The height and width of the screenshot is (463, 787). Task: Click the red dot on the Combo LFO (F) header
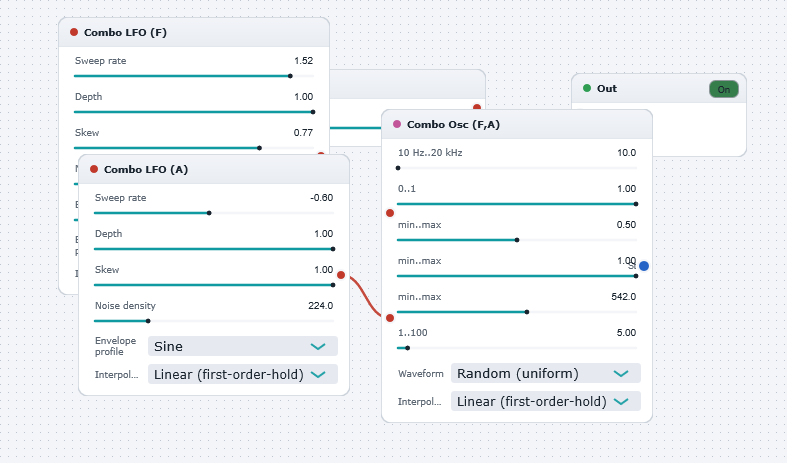click(74, 32)
